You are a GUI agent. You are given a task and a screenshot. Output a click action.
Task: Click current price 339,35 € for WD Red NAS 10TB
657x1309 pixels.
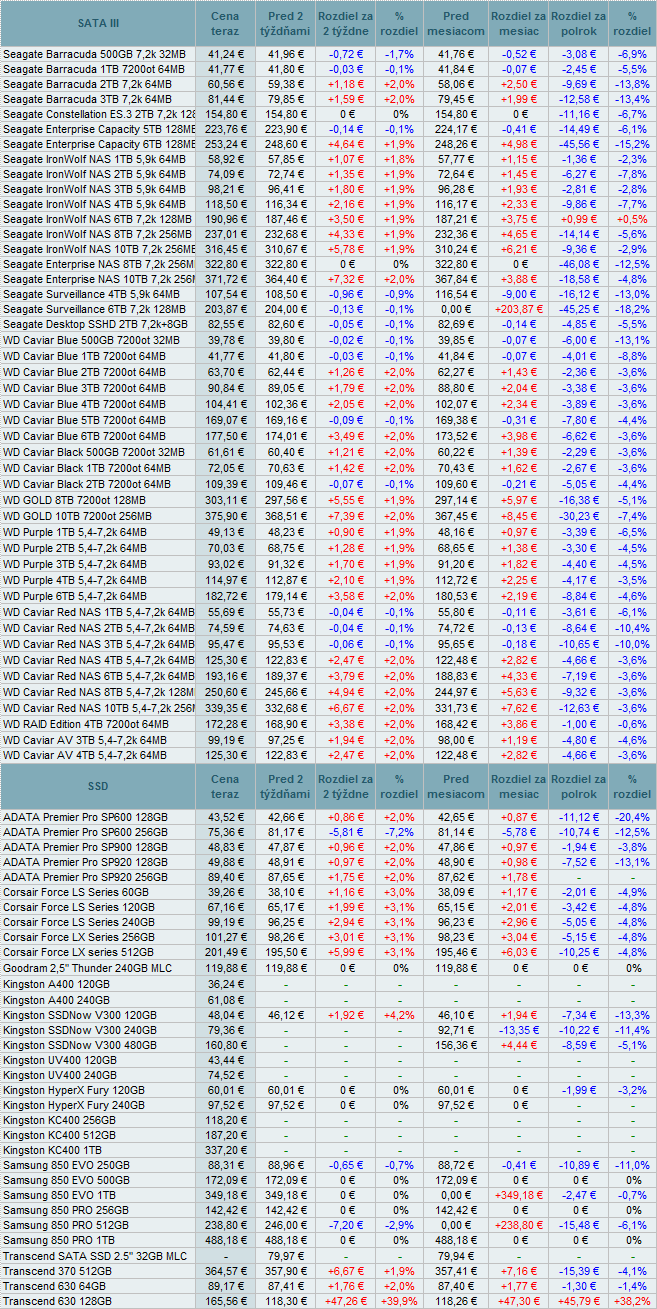pyautogui.click(x=225, y=708)
